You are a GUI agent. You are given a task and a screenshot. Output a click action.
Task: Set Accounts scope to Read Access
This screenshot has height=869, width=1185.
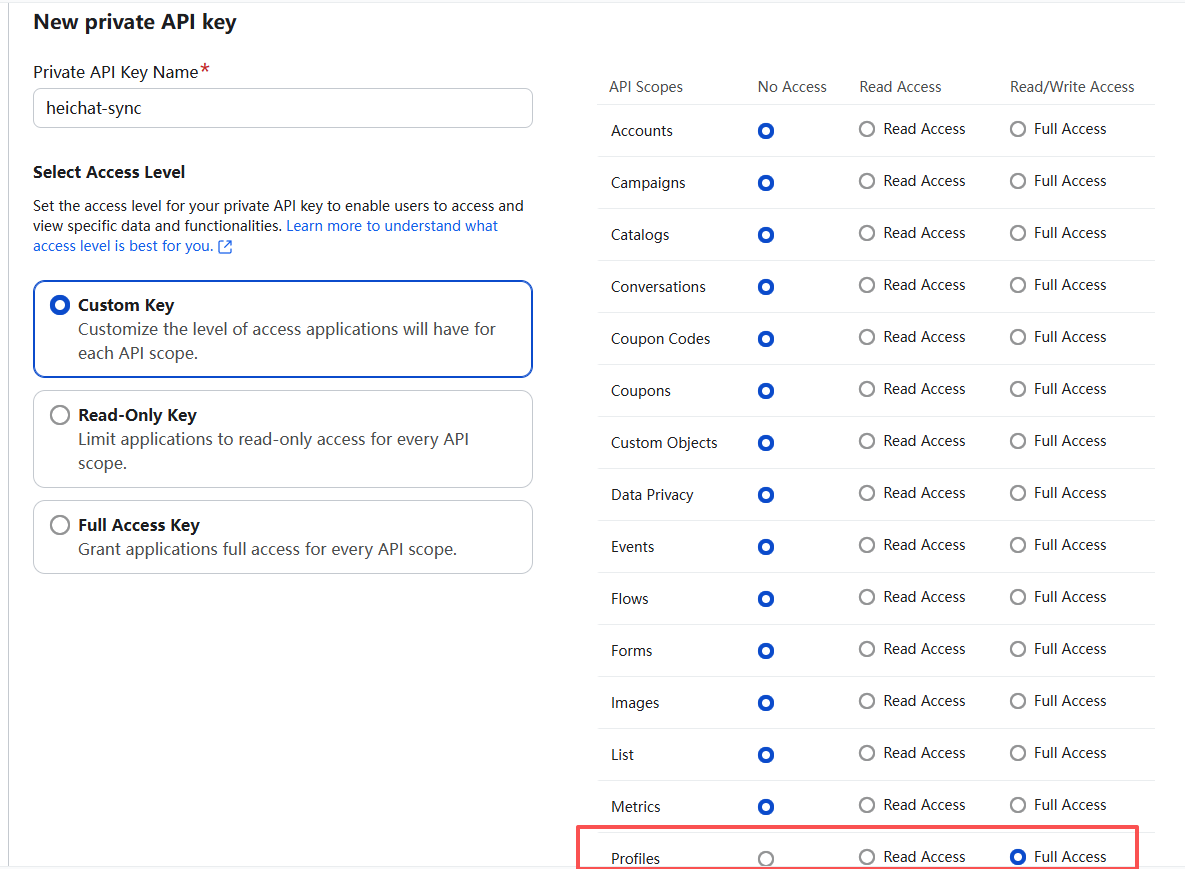(x=867, y=129)
